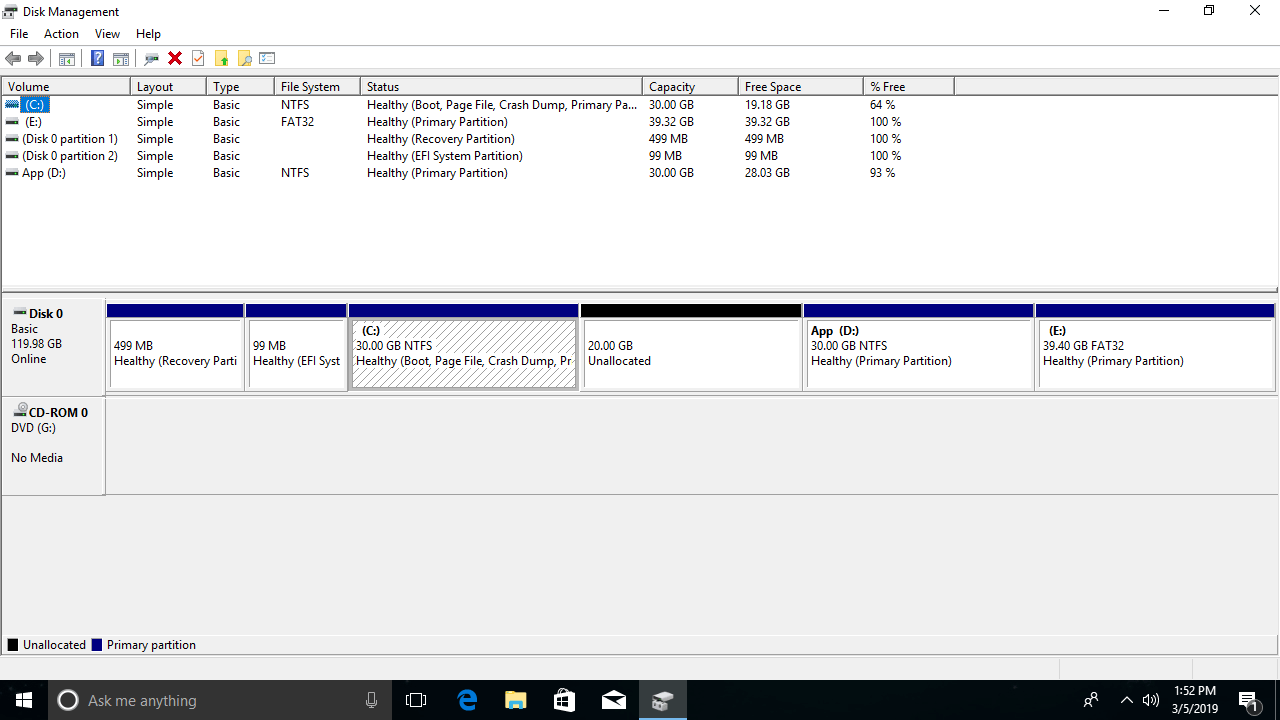Click the folder icon with green up arrow
1280x720 pixels.
click(221, 59)
